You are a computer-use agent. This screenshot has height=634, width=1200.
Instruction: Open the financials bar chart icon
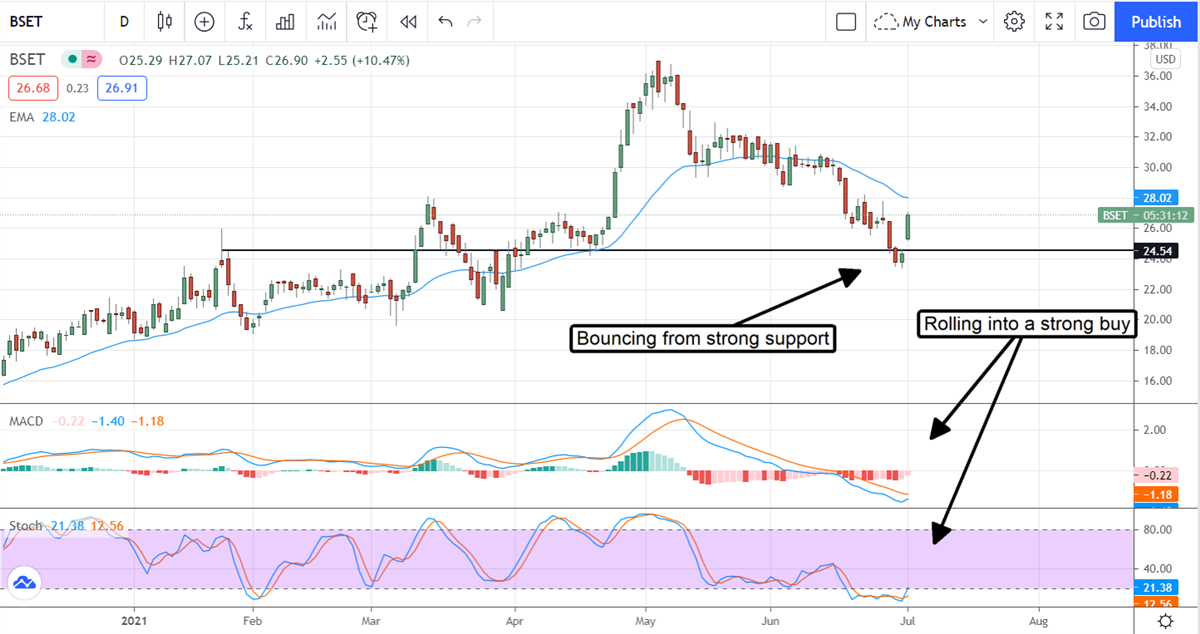tap(285, 21)
